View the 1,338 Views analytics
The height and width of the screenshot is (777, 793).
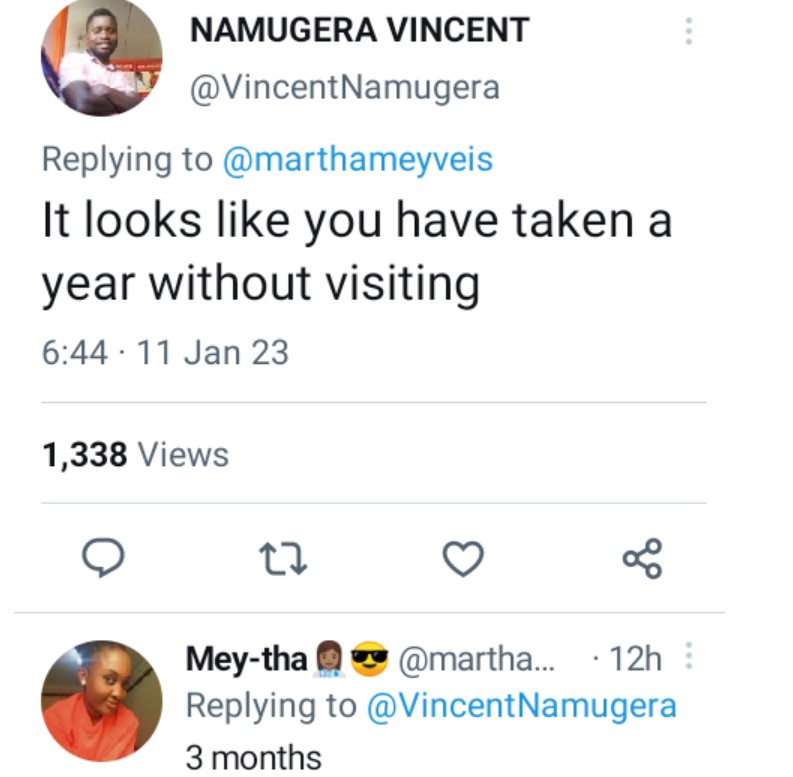(x=135, y=455)
